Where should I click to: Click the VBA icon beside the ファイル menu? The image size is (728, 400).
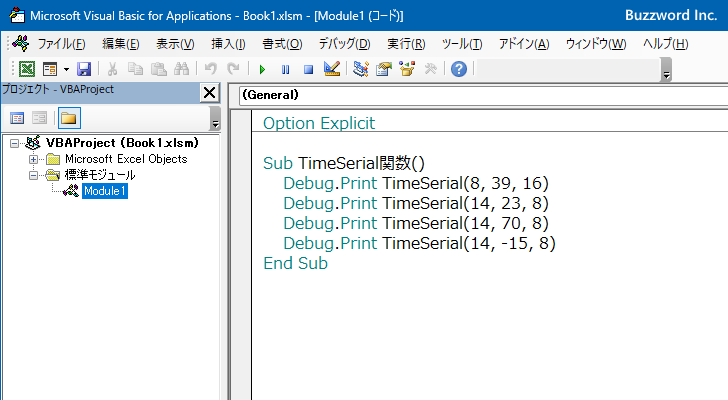pyautogui.click(x=21, y=43)
